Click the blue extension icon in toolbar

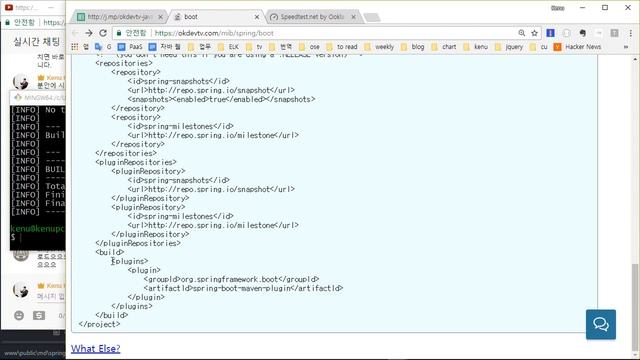tap(550, 33)
